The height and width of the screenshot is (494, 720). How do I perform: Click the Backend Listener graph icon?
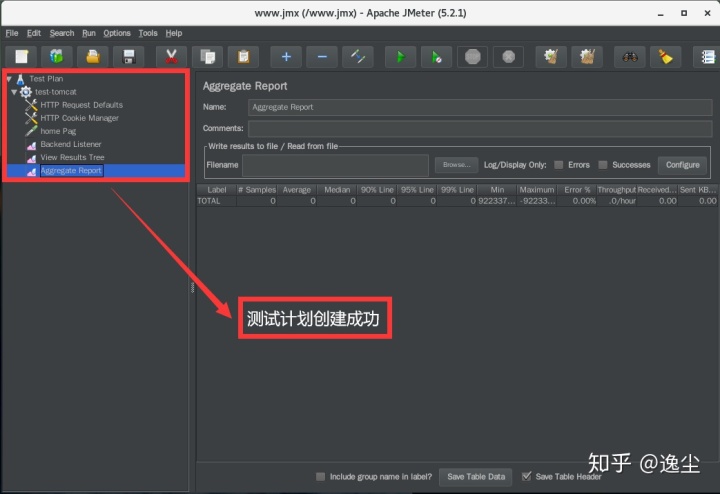point(31,146)
